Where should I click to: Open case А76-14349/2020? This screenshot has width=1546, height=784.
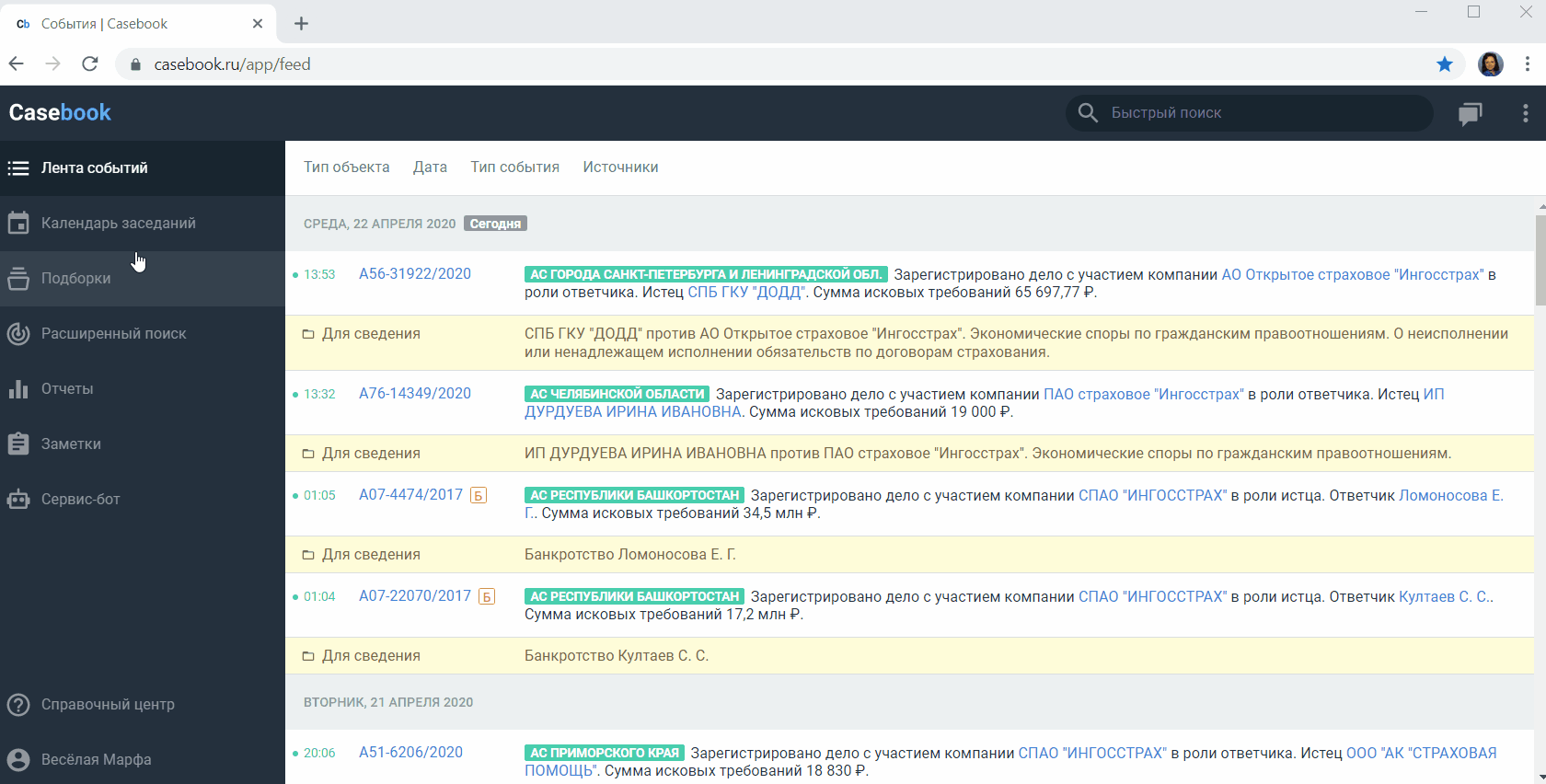pos(415,393)
